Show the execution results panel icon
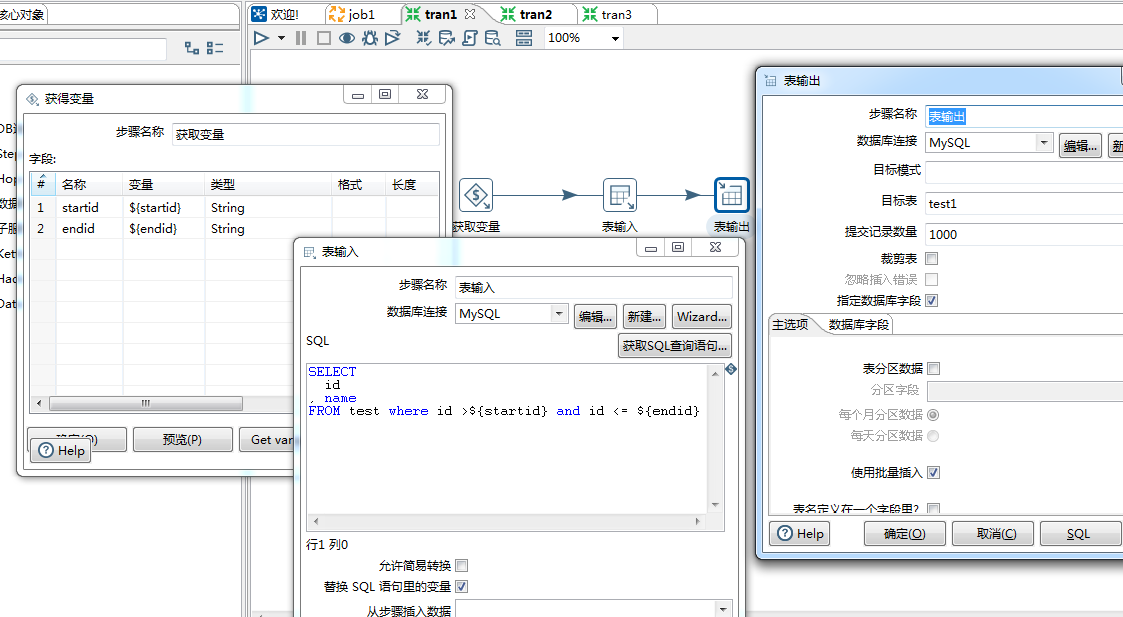 click(x=524, y=38)
